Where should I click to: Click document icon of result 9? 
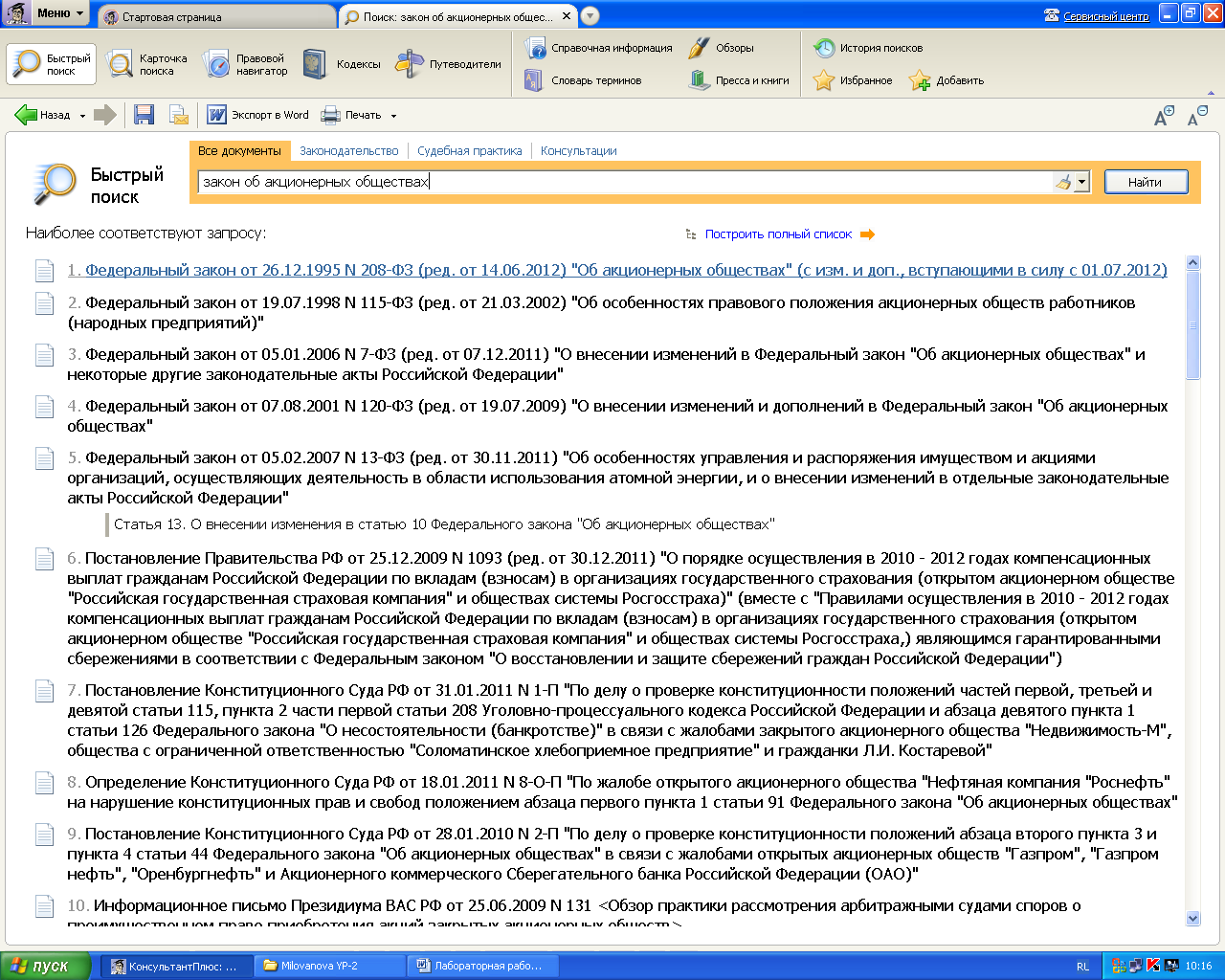(44, 835)
